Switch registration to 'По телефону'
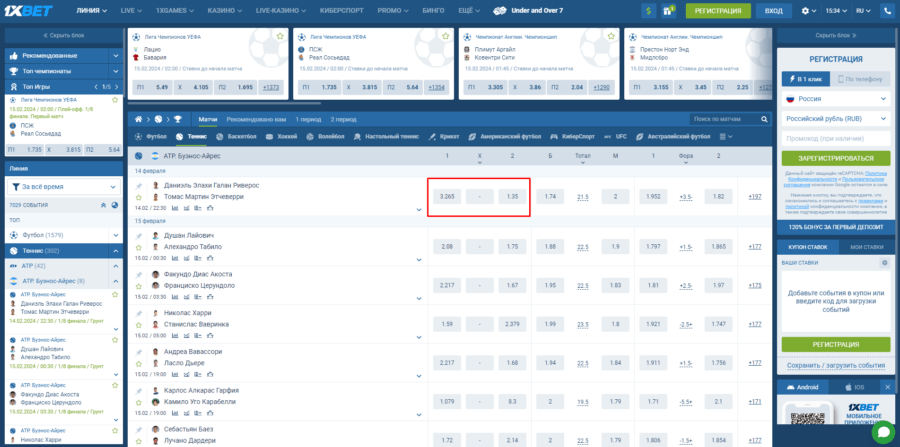 860,78
